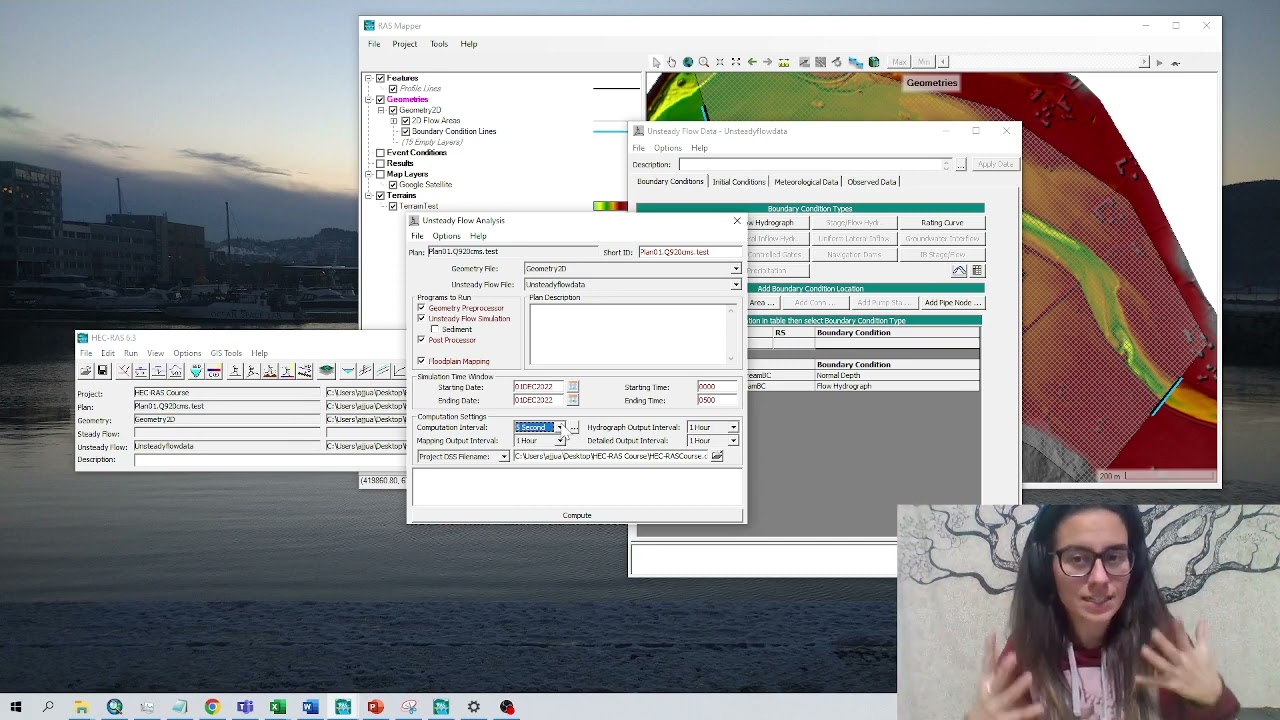The image size is (1280, 720).
Task: Click Add Pipe Node button
Action: [x=951, y=303]
